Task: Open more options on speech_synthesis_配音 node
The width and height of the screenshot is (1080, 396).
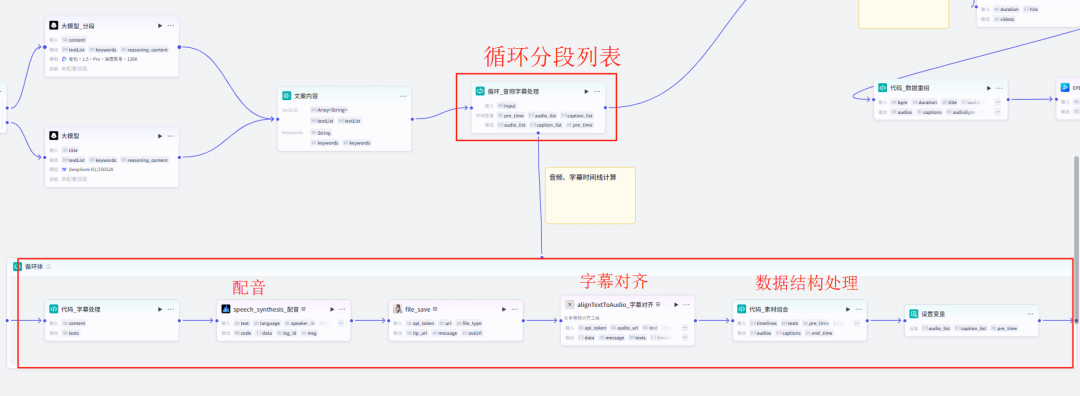Action: tap(342, 309)
